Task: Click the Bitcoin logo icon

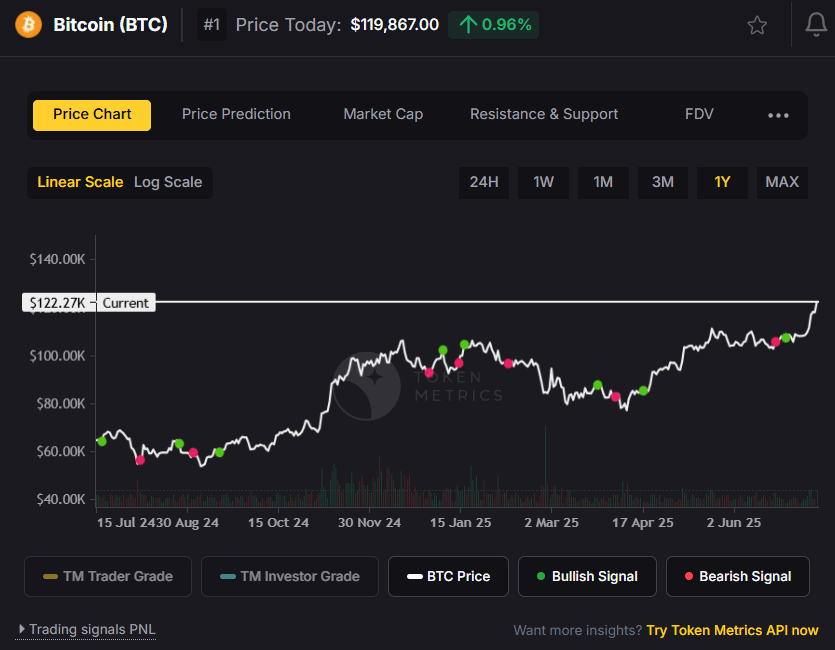Action: [x=28, y=24]
